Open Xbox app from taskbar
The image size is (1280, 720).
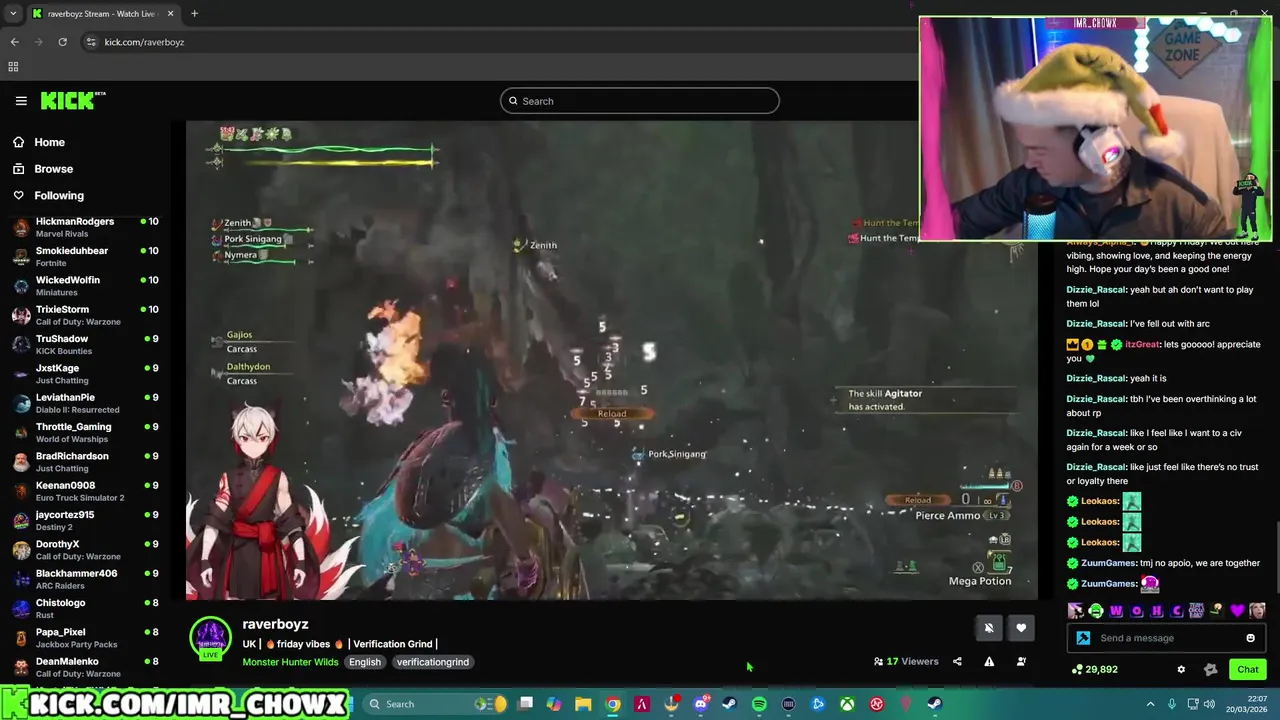tap(847, 704)
